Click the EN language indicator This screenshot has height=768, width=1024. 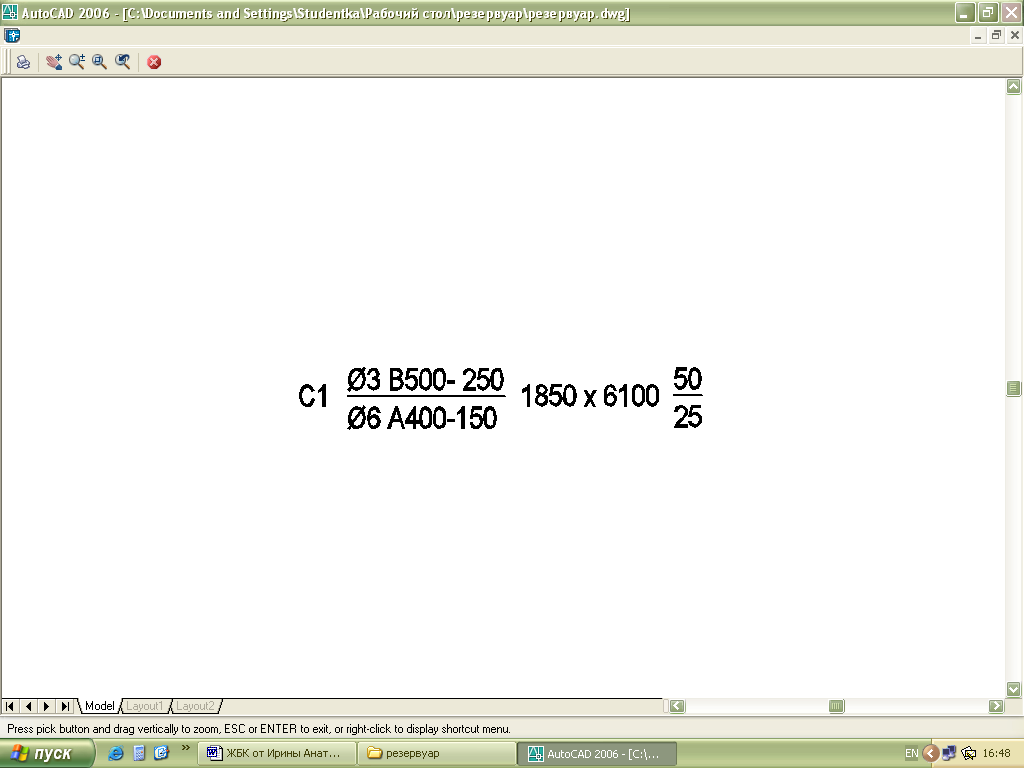click(x=912, y=754)
